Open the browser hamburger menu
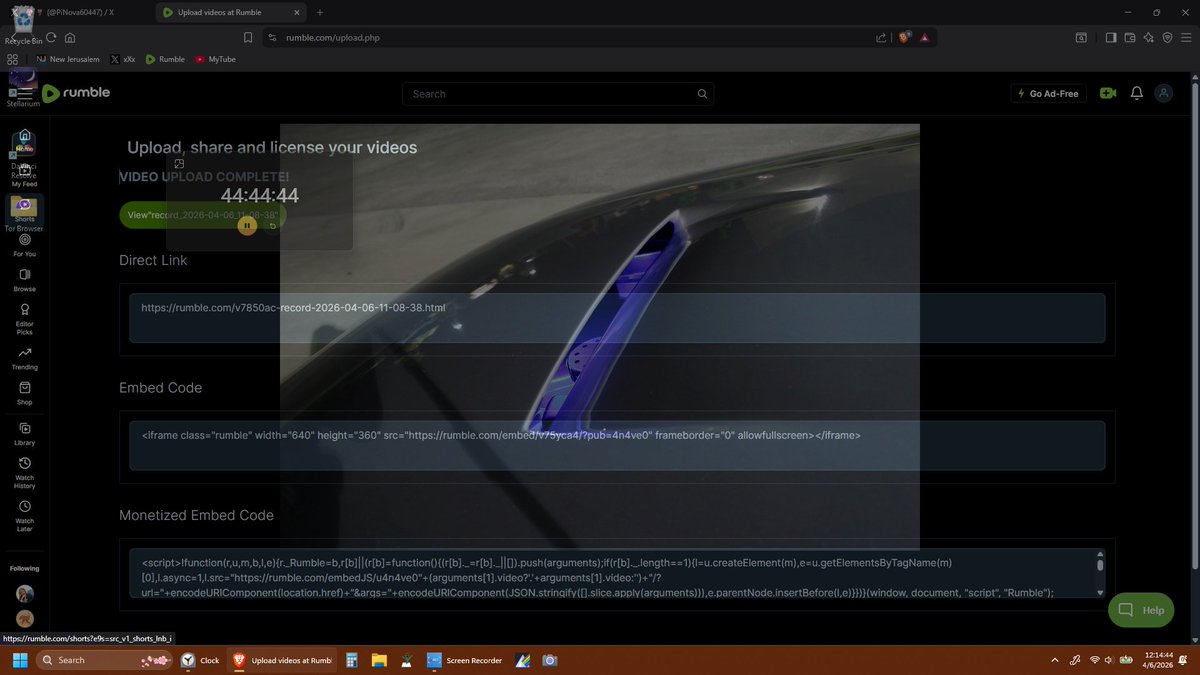Screen dimensions: 1200x675 pyautogui.click(x=1186, y=37)
